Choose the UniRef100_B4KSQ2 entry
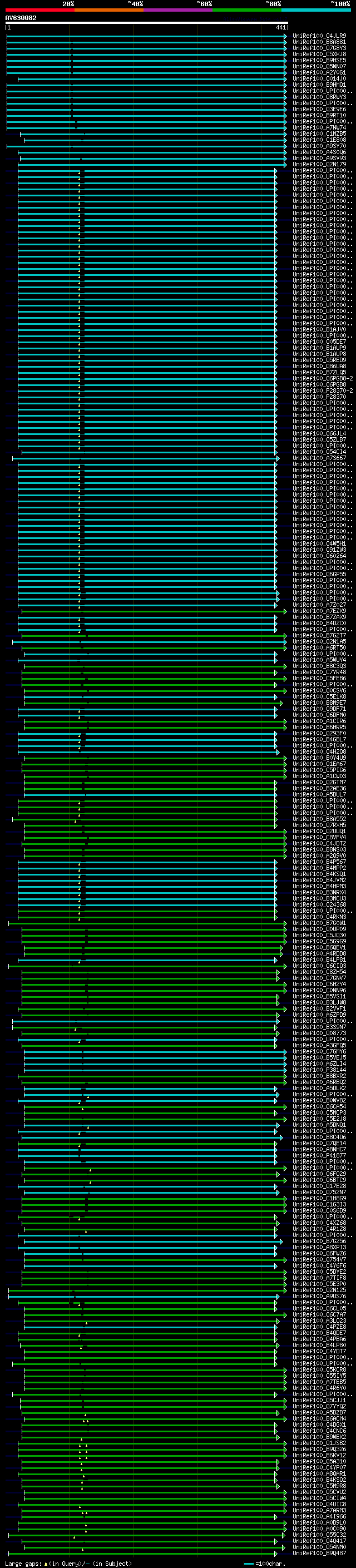 click(x=319, y=1479)
